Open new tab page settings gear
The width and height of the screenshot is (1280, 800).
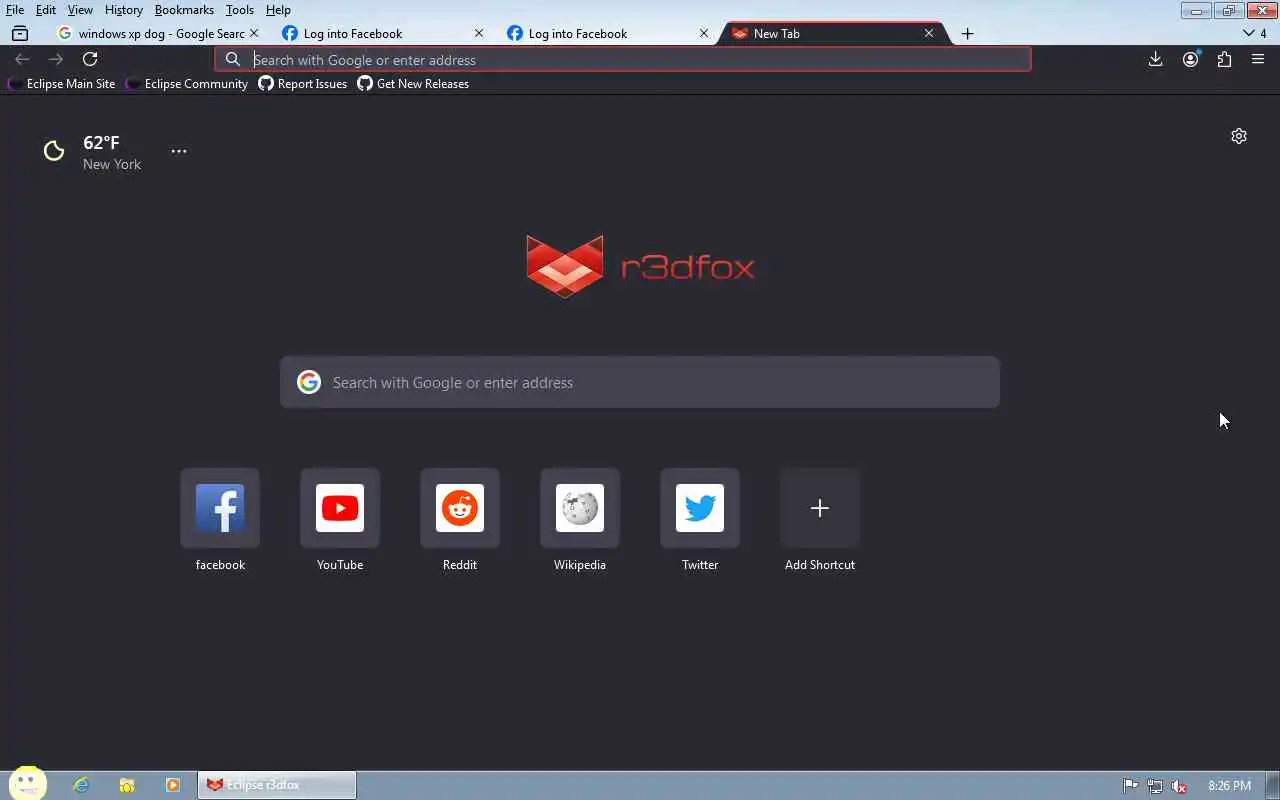pyautogui.click(x=1239, y=136)
